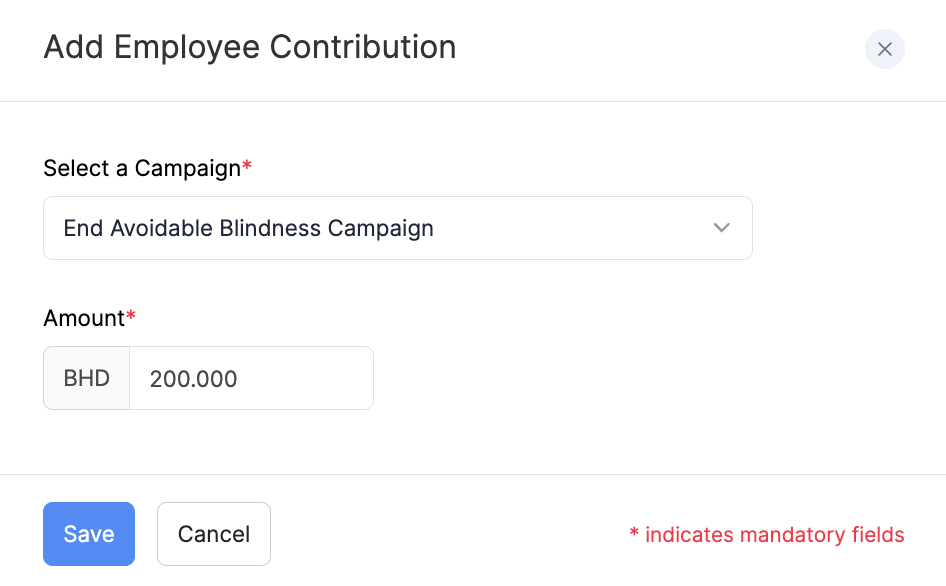Click the 200.000 value in Amount
946x586 pixels.
click(193, 379)
